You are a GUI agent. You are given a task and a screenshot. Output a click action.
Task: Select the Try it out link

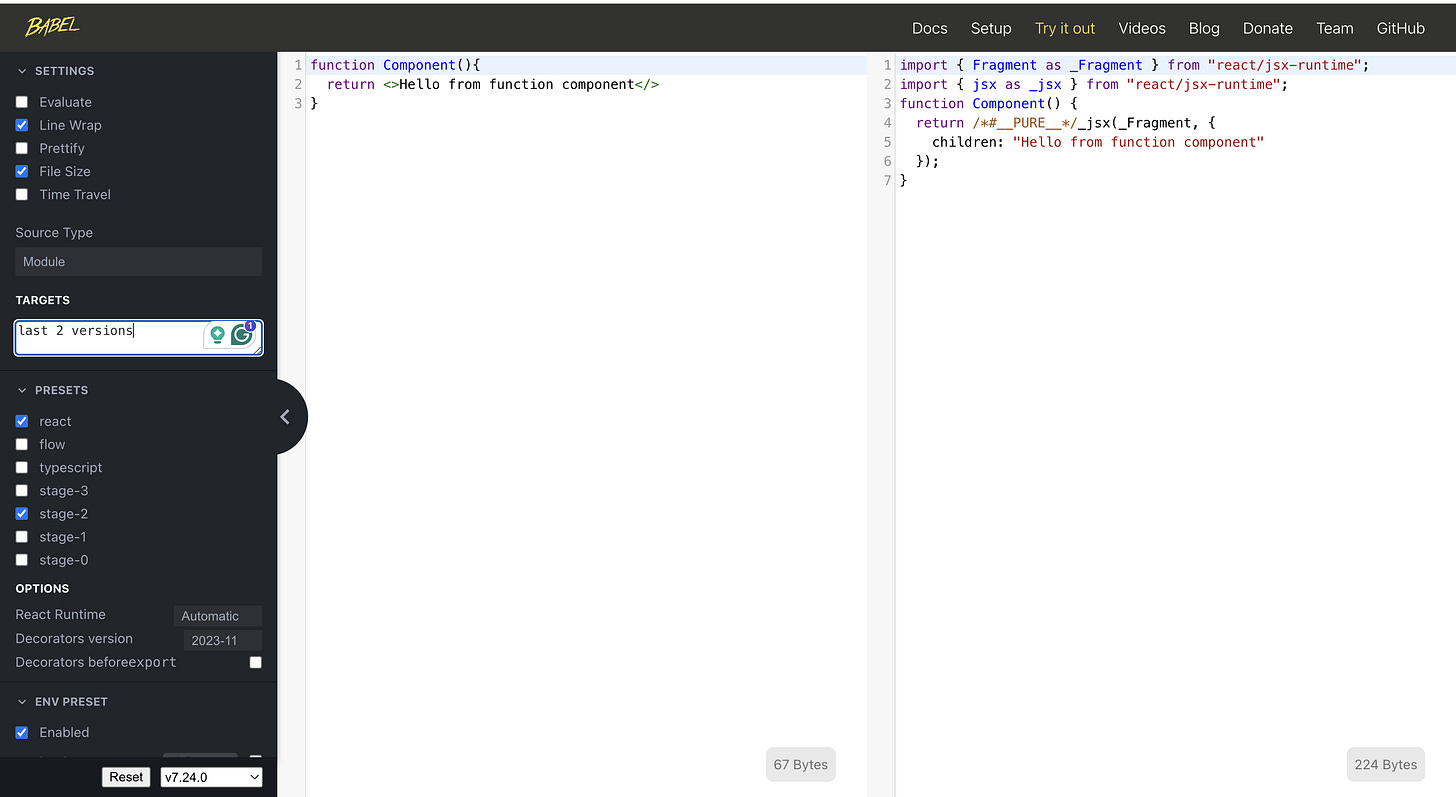(1065, 28)
